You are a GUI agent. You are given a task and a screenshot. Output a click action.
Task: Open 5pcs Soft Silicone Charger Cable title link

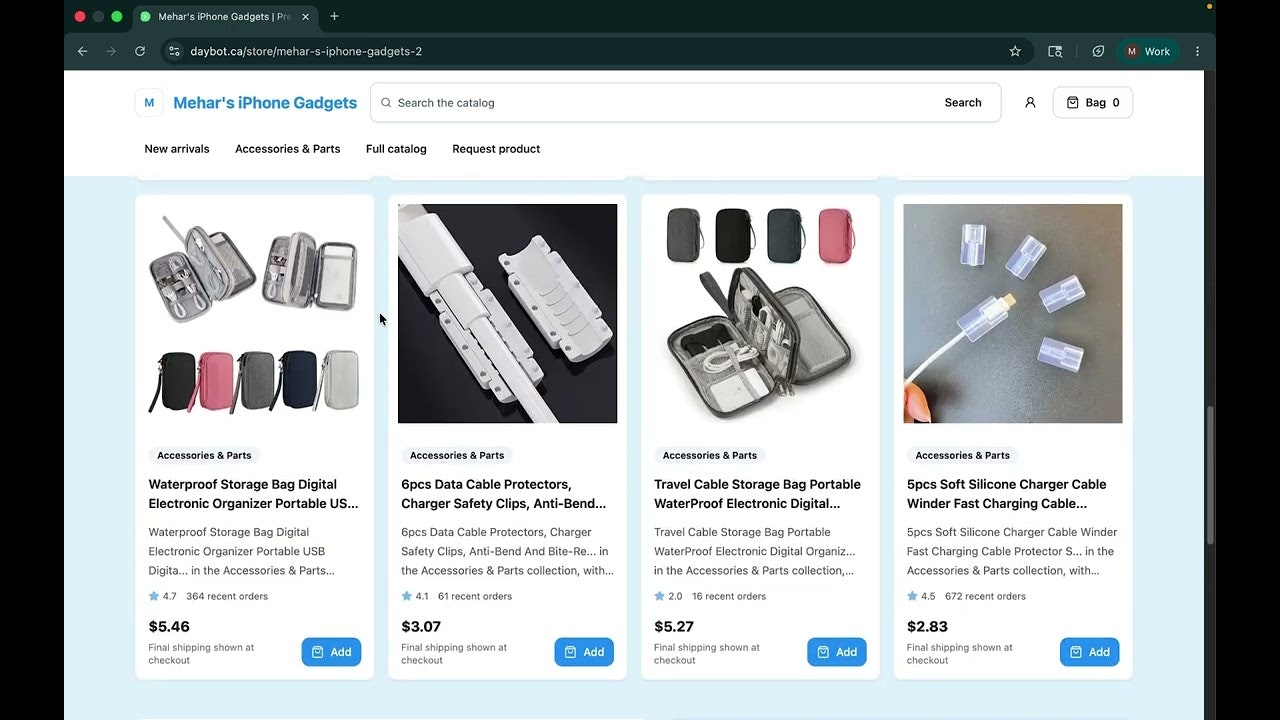pos(1007,494)
